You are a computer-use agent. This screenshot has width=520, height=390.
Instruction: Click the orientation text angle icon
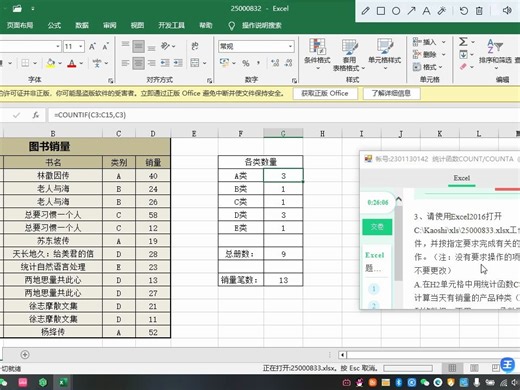166,46
